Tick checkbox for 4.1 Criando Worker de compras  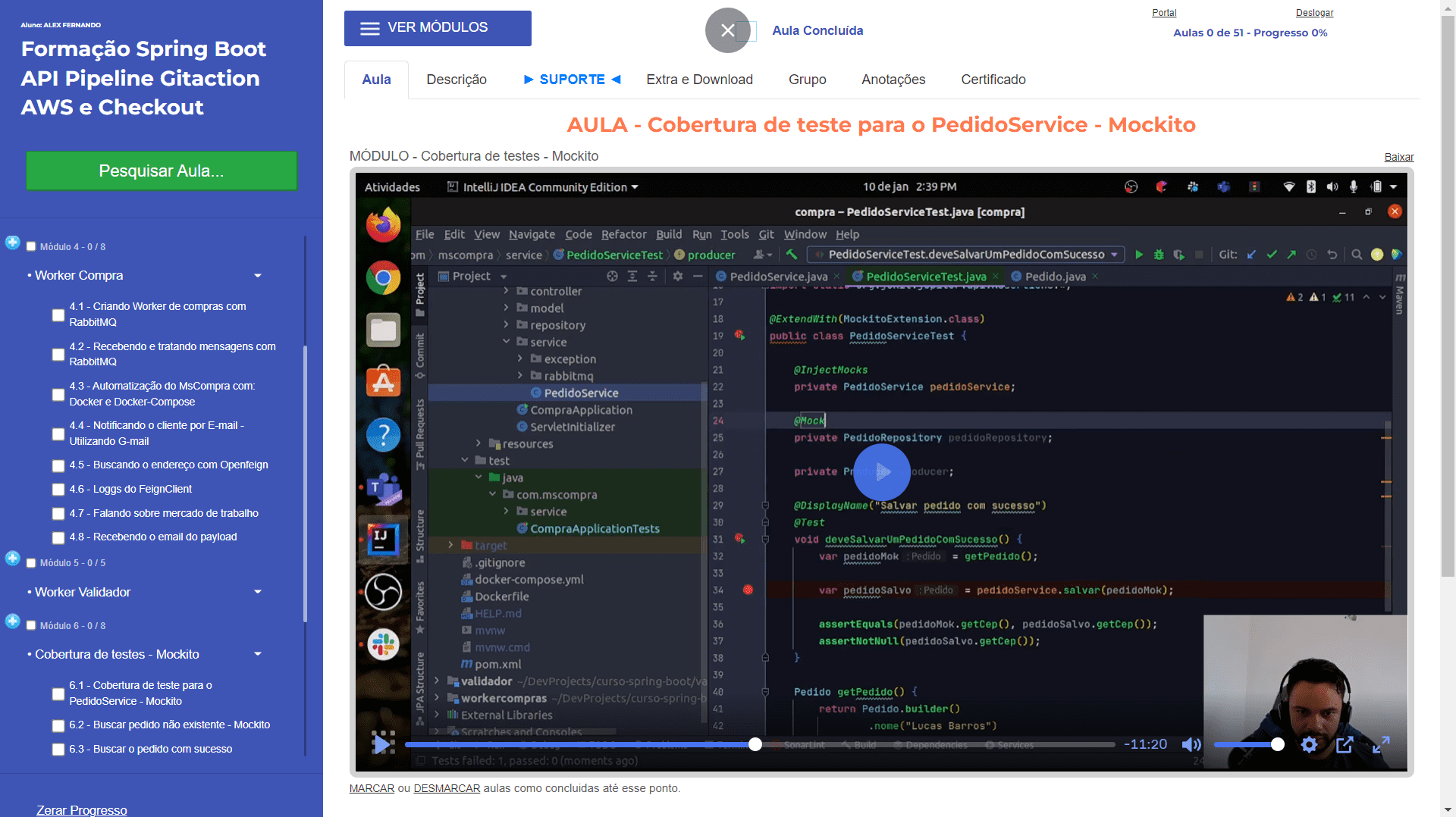58,315
